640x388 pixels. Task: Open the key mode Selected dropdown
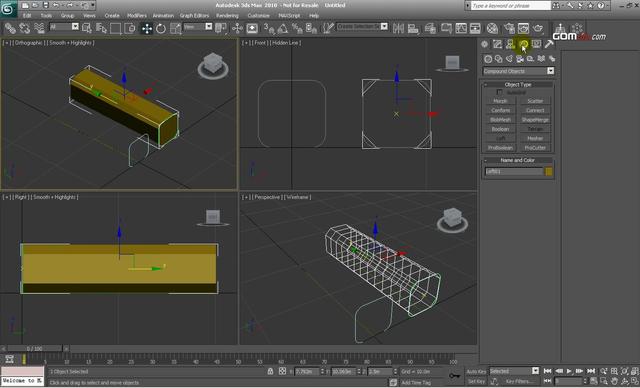pos(514,371)
